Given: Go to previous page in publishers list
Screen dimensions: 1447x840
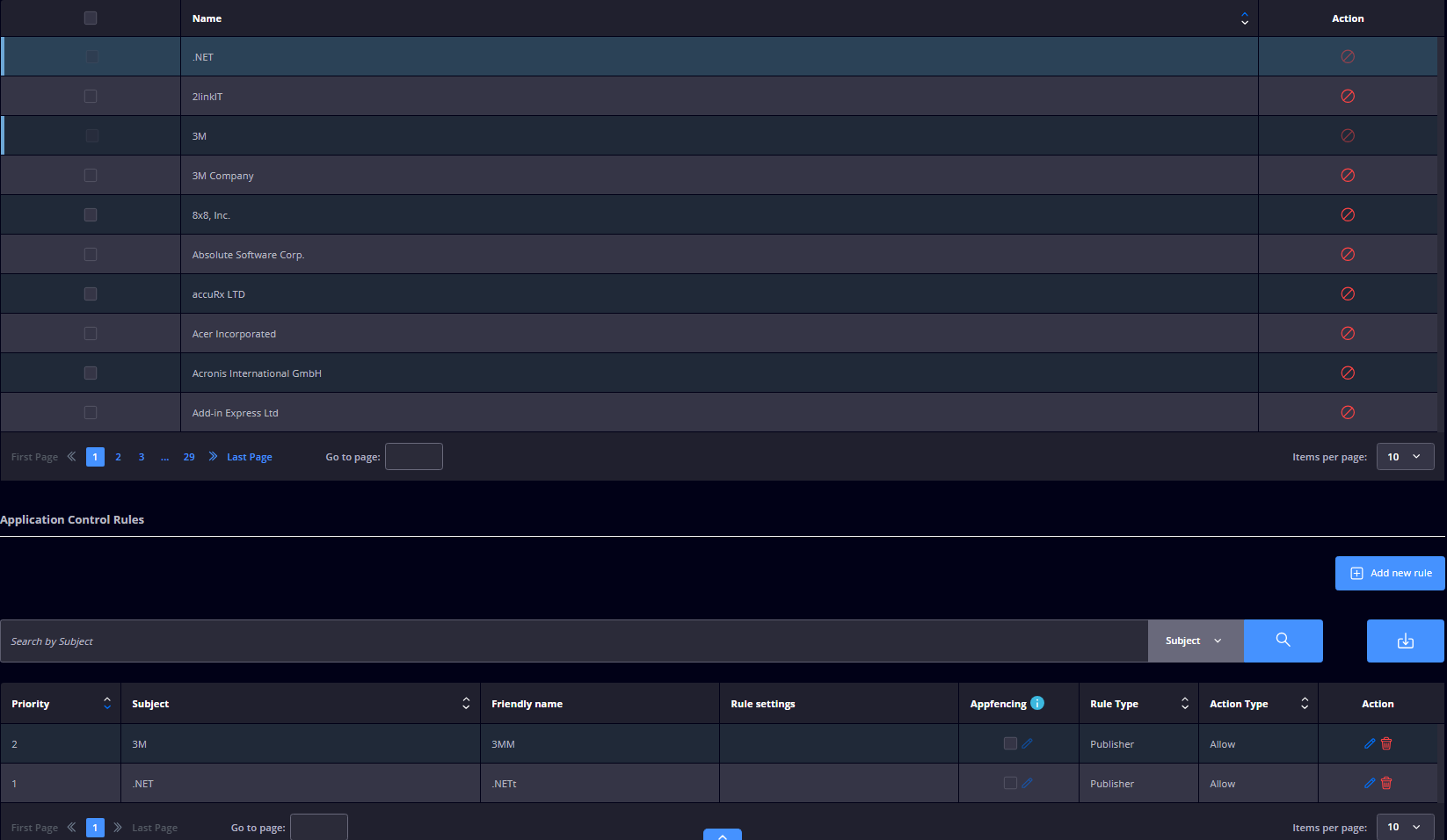Looking at the screenshot, I should click(x=72, y=456).
